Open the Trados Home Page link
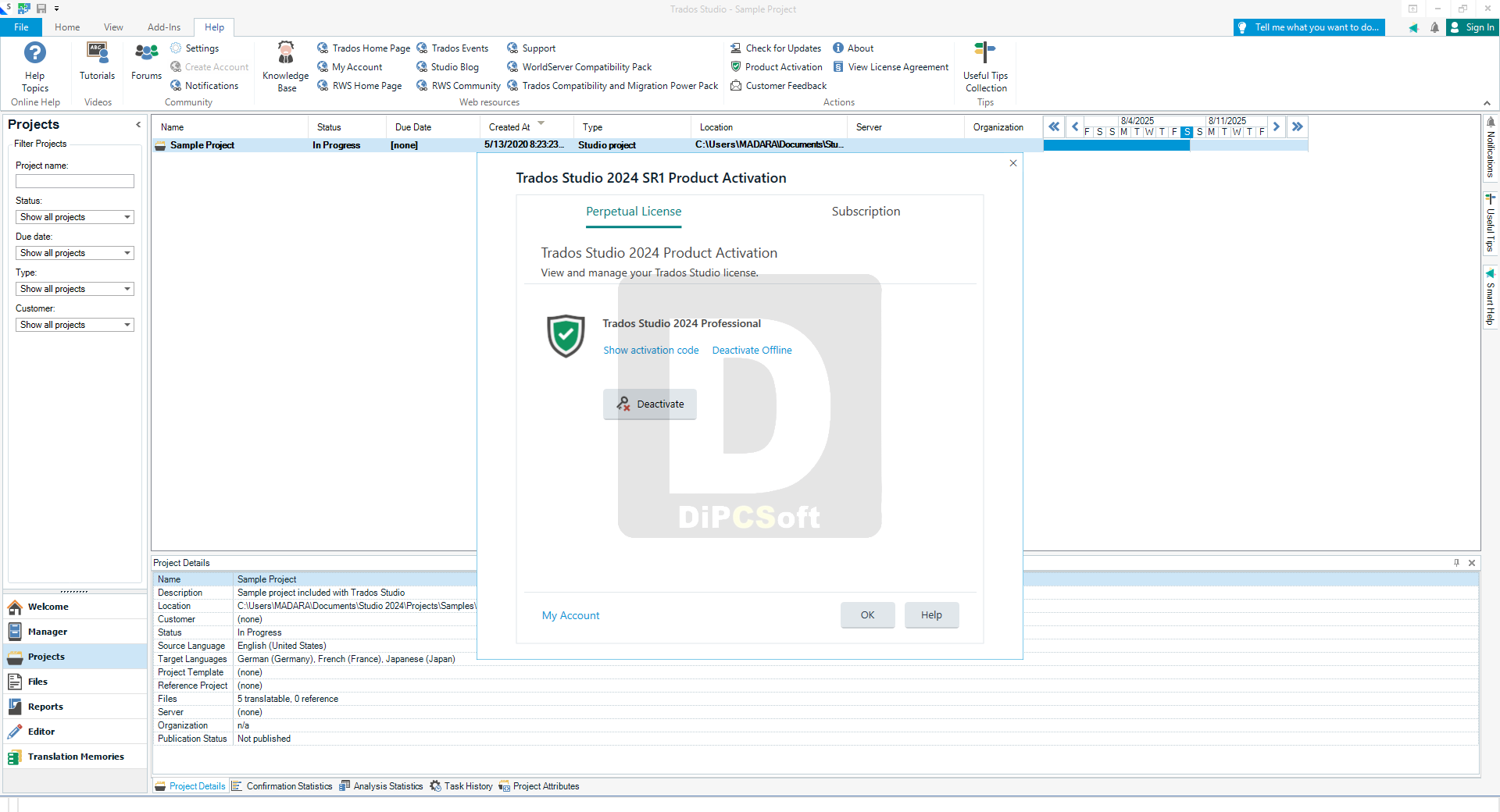 [x=363, y=48]
